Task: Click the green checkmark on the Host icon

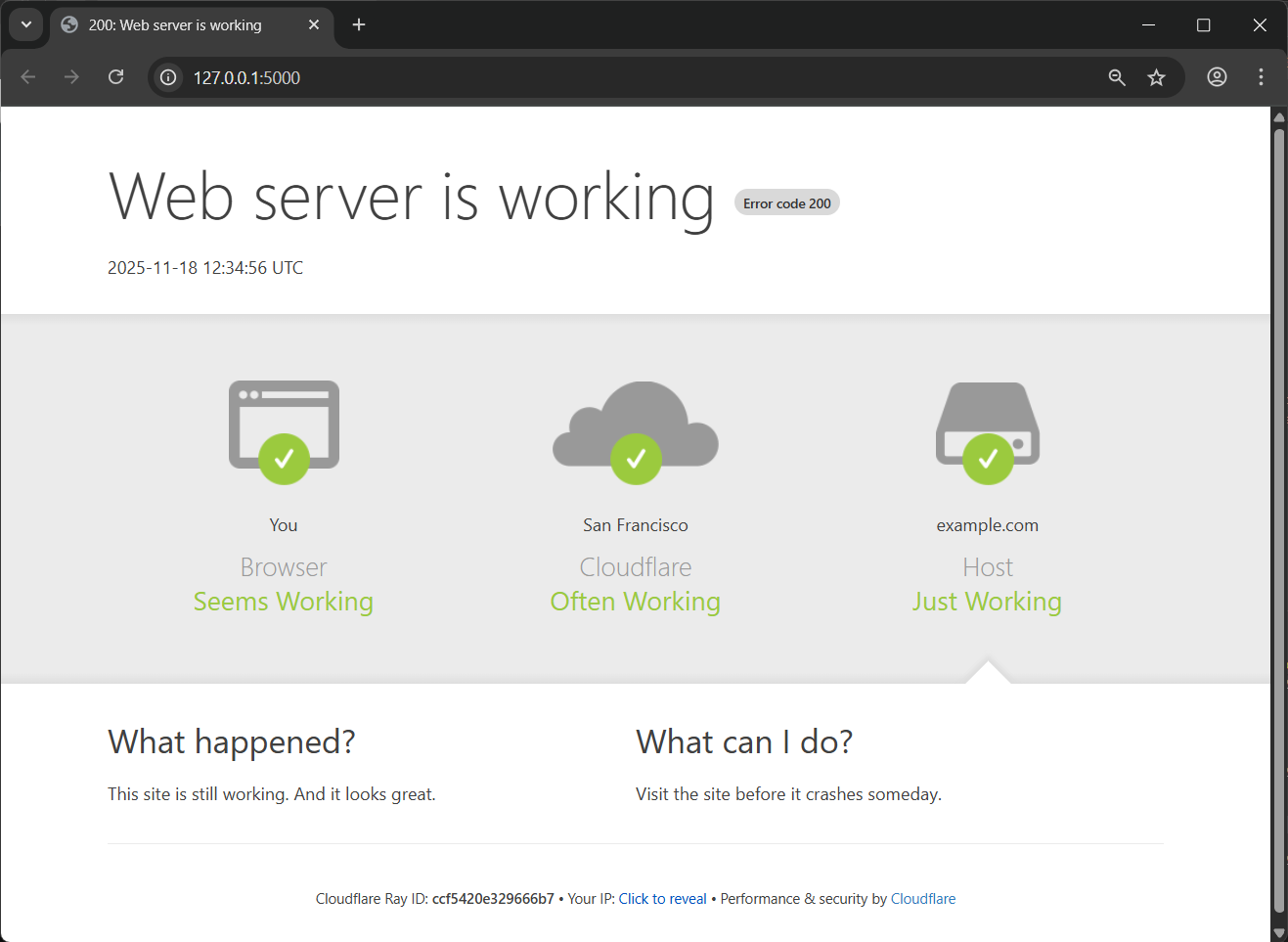Action: click(987, 459)
